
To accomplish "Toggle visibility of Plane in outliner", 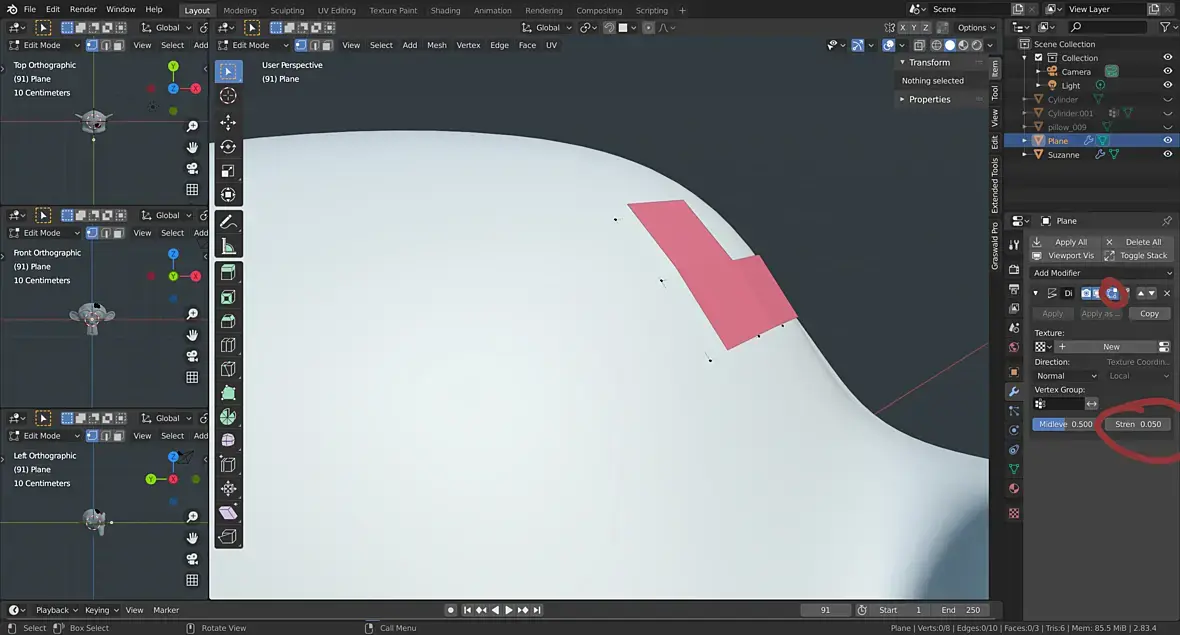I will [1167, 141].
